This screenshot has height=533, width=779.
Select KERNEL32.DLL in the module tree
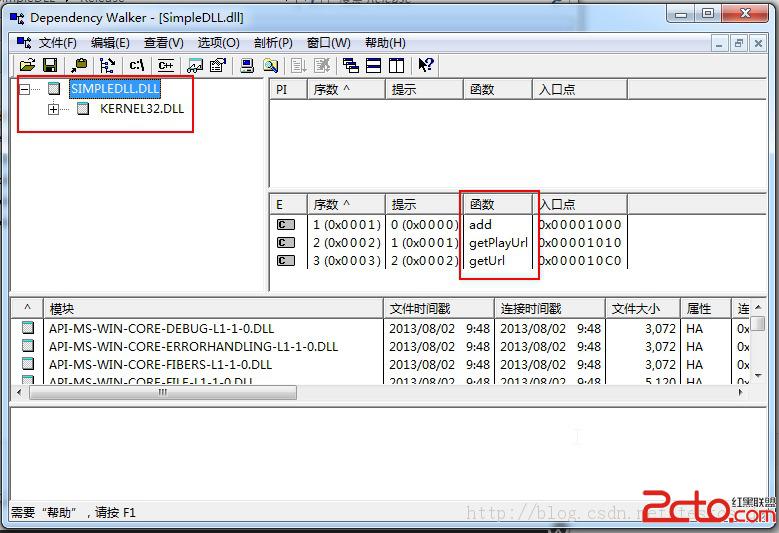tap(142, 109)
